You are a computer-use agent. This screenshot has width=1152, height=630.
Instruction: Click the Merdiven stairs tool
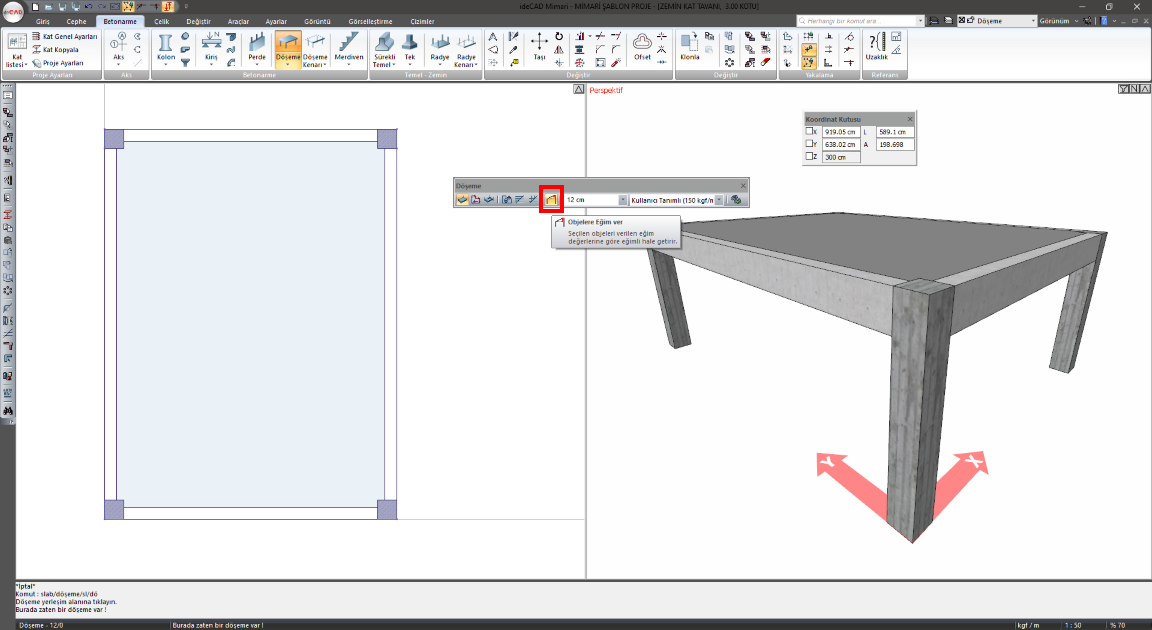349,48
